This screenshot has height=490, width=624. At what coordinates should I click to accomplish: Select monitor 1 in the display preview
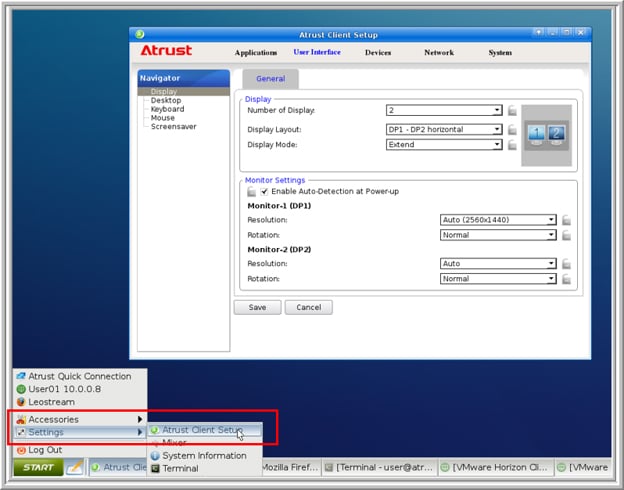coord(536,135)
